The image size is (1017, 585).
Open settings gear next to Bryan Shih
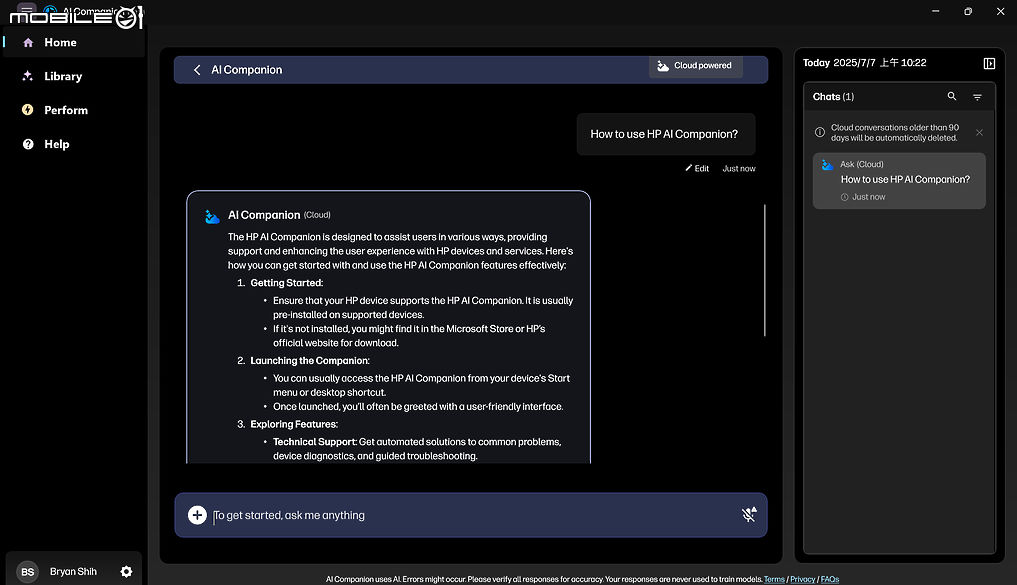126,571
